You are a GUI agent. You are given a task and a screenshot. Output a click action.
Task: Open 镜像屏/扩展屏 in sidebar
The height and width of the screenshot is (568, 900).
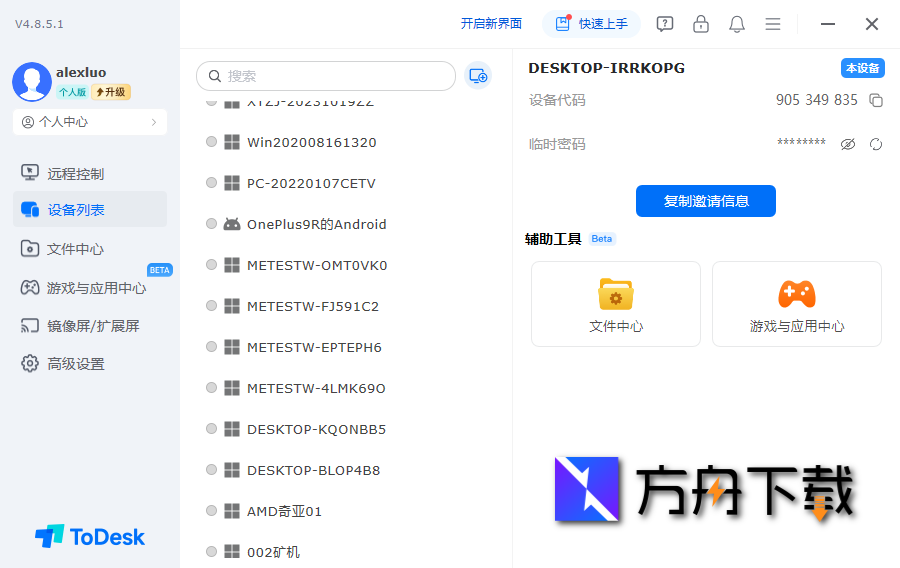coord(90,326)
